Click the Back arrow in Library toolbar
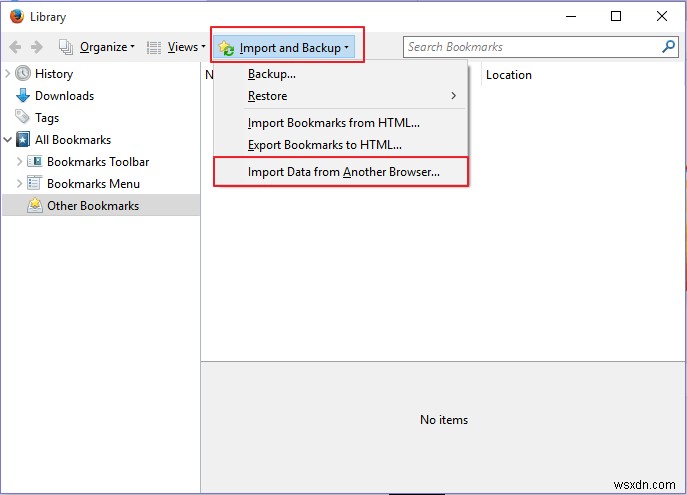The width and height of the screenshot is (687, 495). [15, 47]
